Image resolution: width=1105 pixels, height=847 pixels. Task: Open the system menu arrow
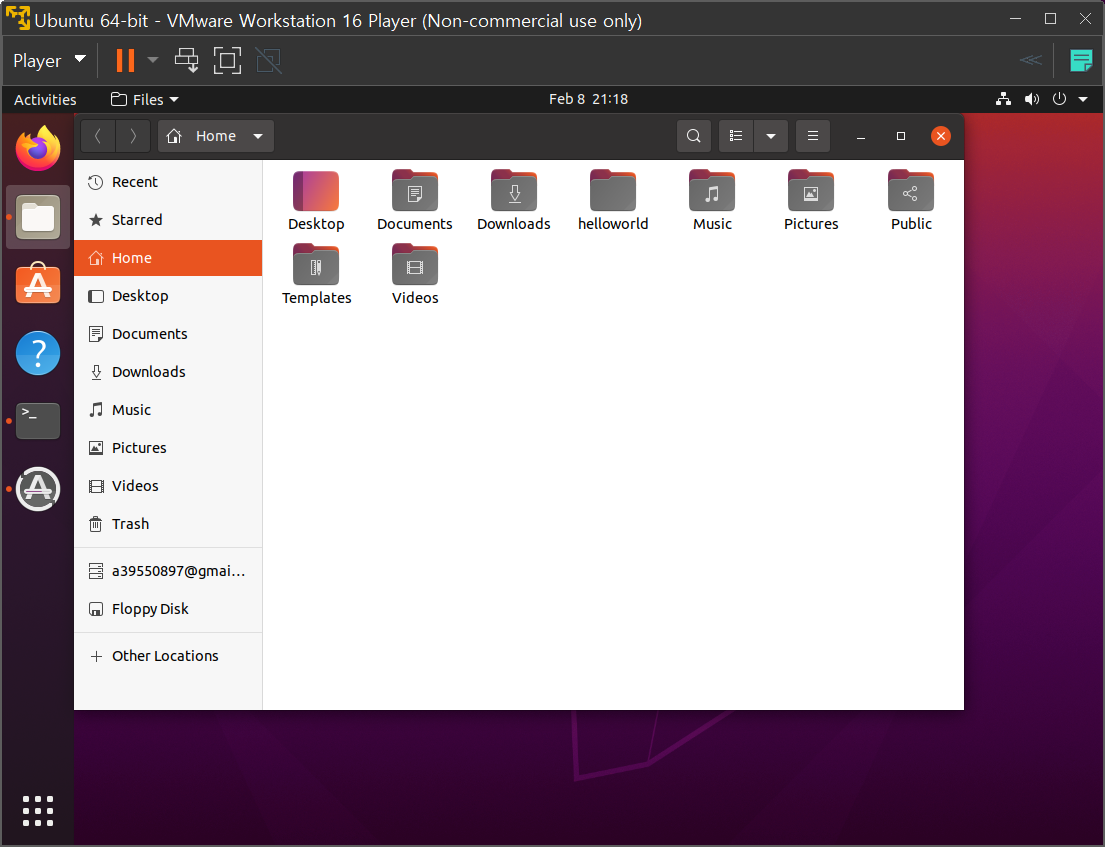[x=1083, y=99]
